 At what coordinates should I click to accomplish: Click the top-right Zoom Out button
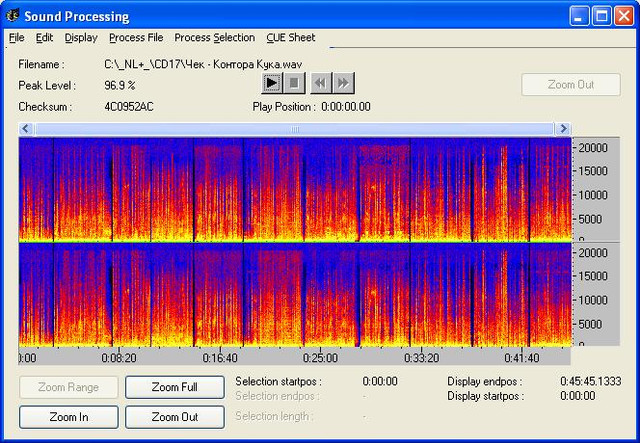point(571,85)
